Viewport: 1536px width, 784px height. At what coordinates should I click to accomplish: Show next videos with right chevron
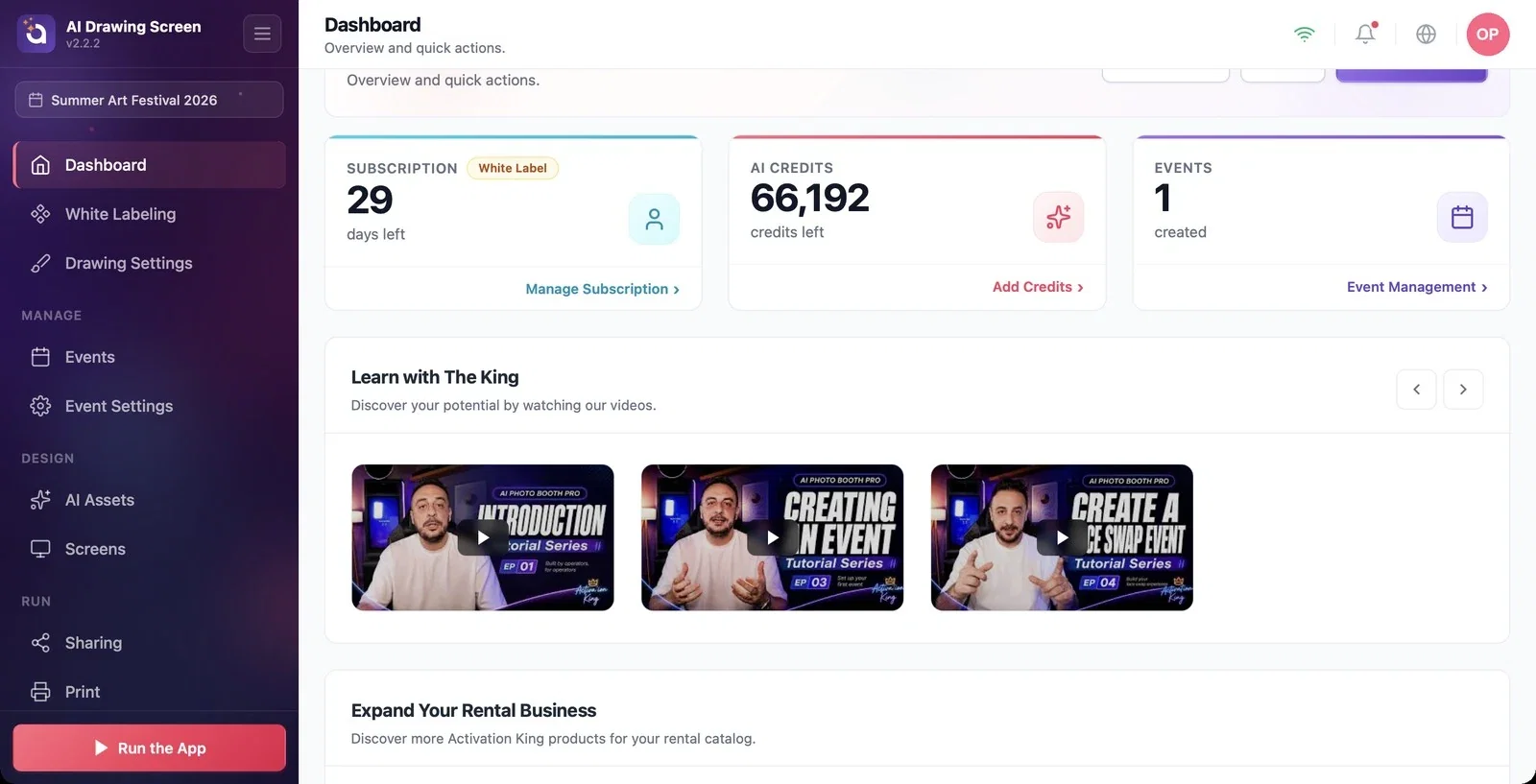1463,390
